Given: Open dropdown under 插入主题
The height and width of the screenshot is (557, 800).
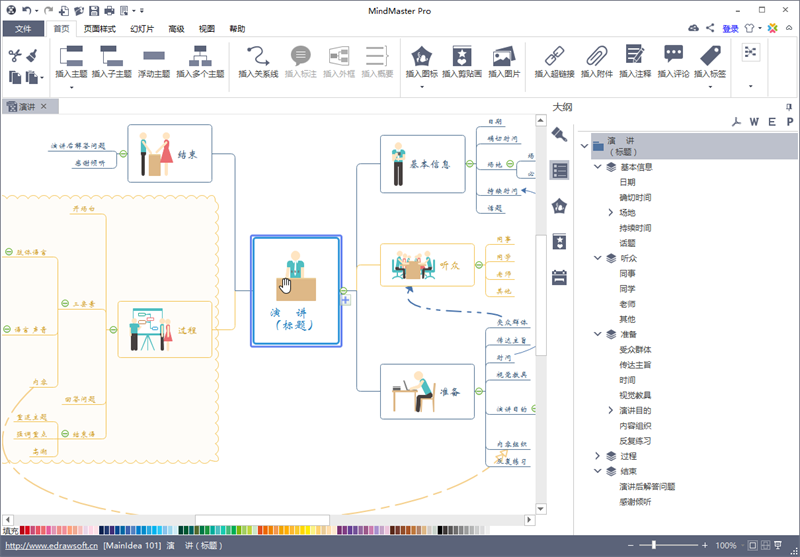Looking at the screenshot, I should [71, 87].
